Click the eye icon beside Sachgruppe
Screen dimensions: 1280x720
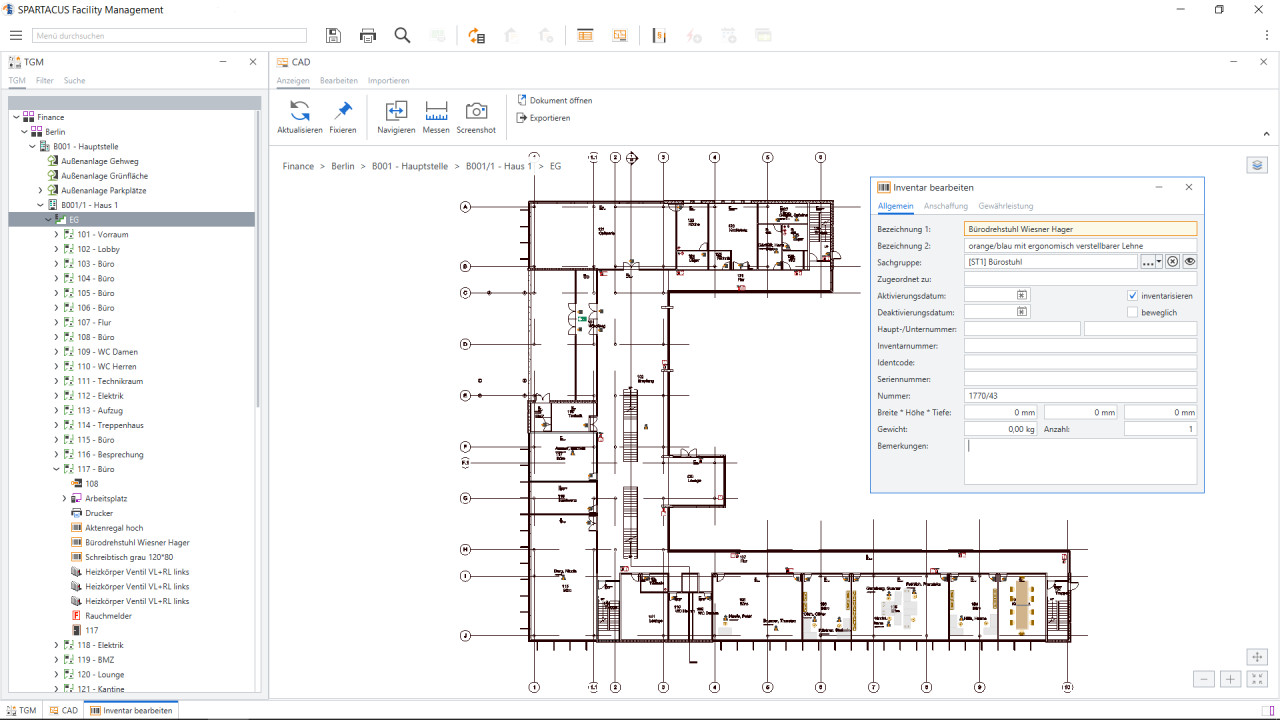pos(1189,262)
